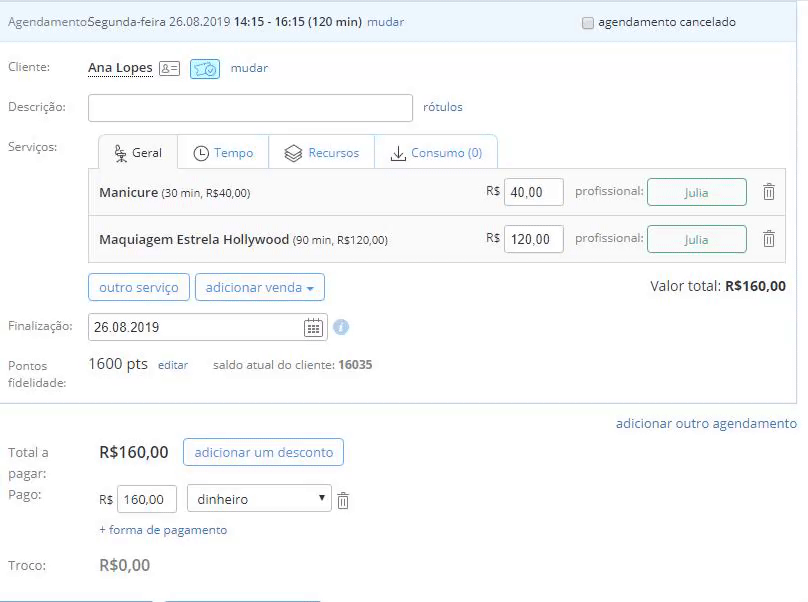Click the 14:15 - 16:15 (120 min) time text

tap(298, 22)
